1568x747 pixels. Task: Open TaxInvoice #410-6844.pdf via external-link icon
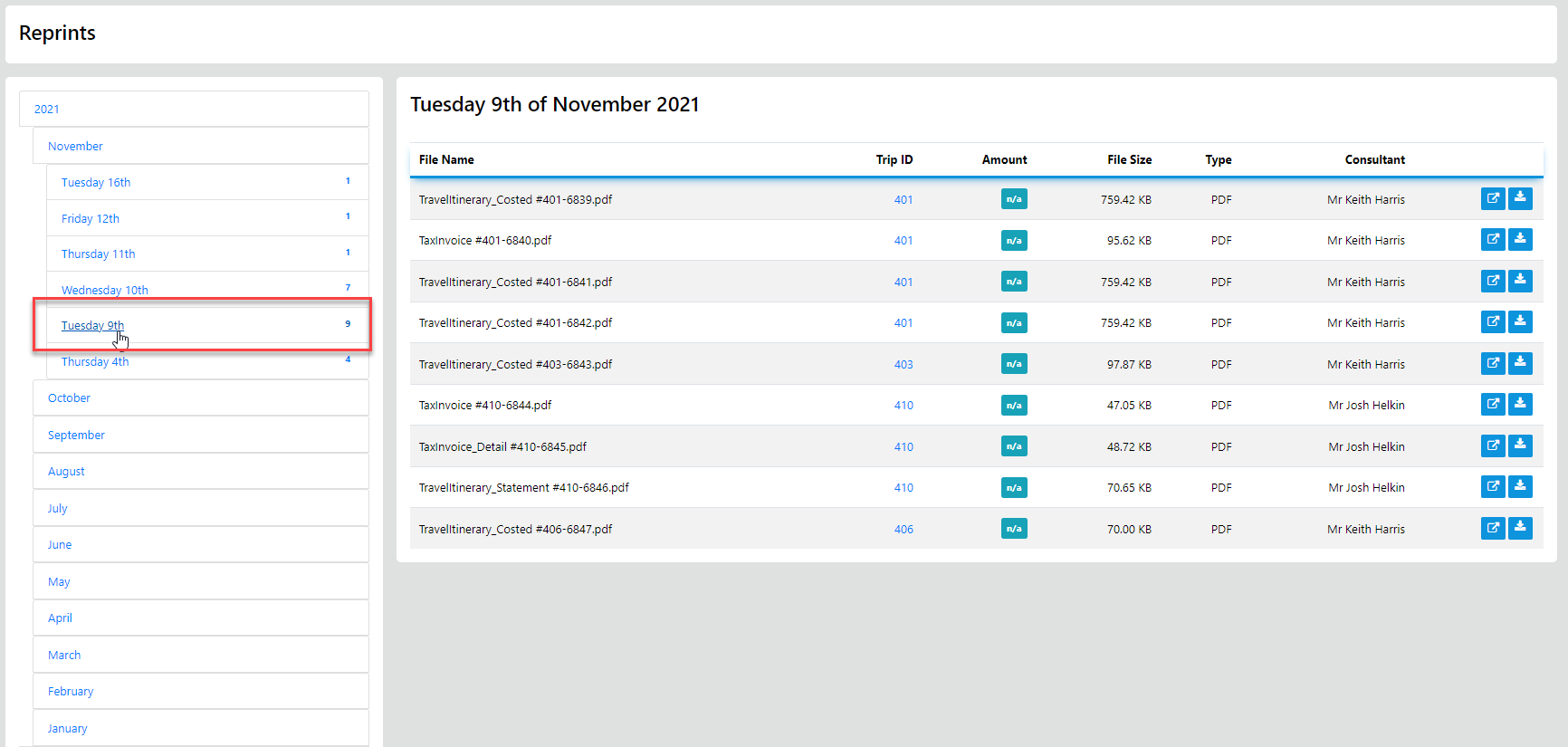pos(1493,405)
